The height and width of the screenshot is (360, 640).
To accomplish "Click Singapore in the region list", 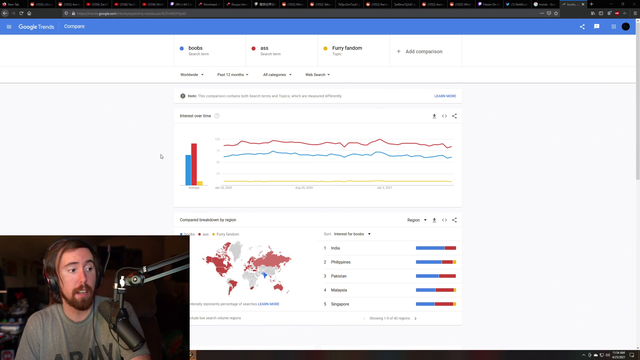I will (340, 304).
